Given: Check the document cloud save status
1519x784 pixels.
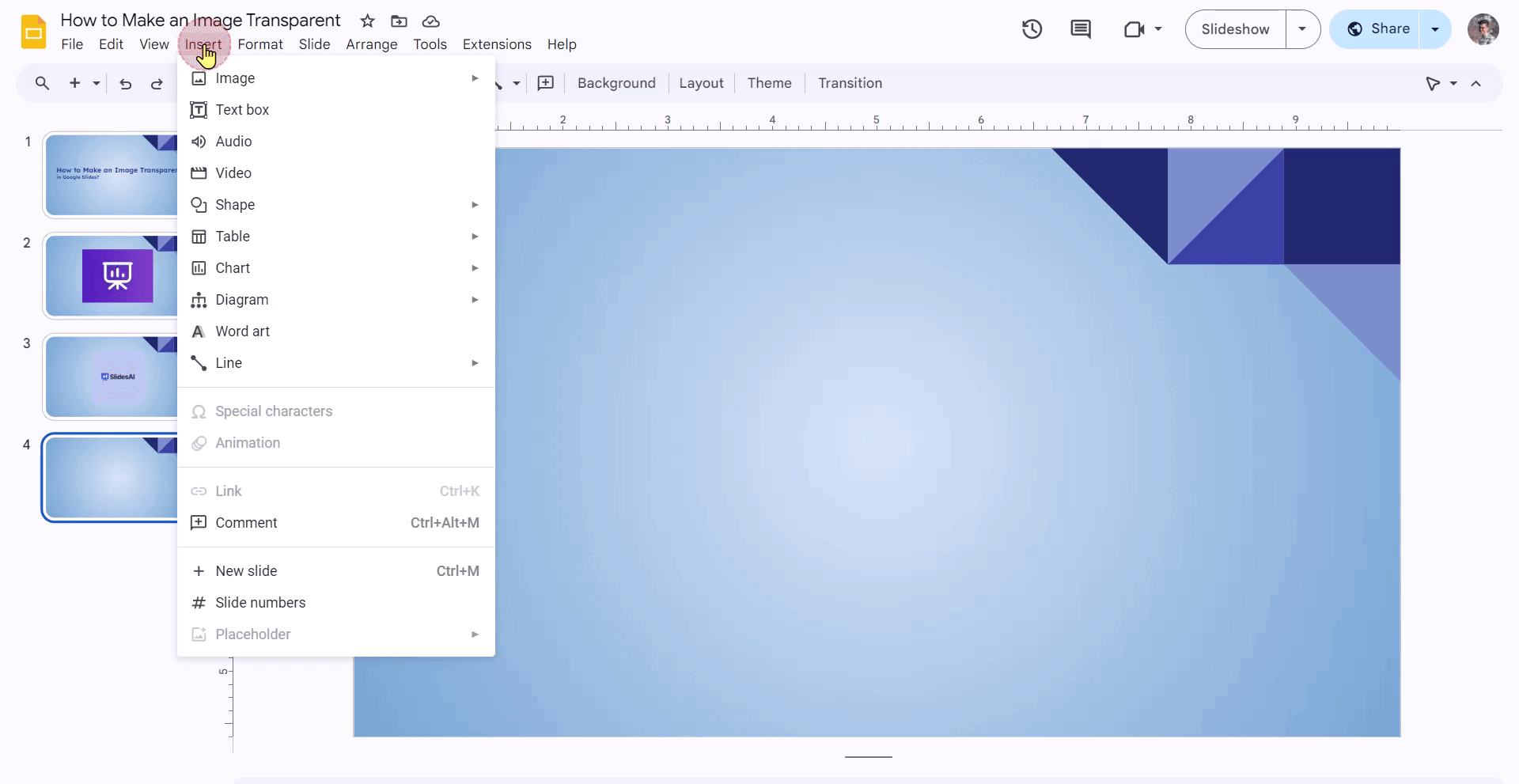Looking at the screenshot, I should pyautogui.click(x=431, y=21).
